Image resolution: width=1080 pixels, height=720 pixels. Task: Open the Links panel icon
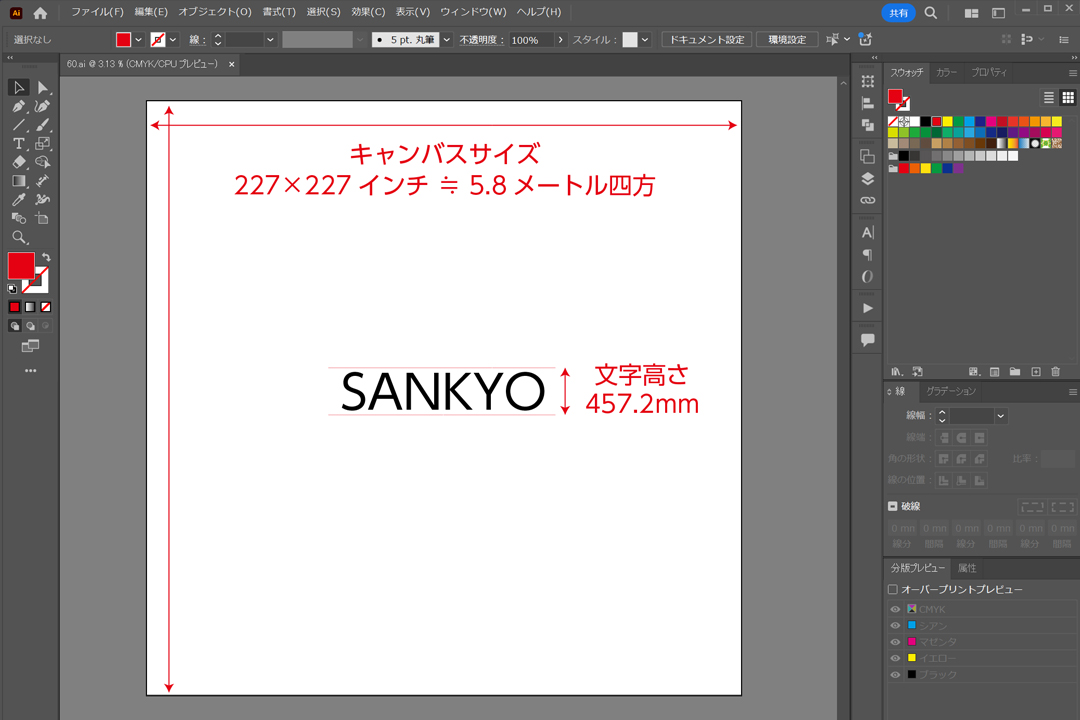[868, 200]
